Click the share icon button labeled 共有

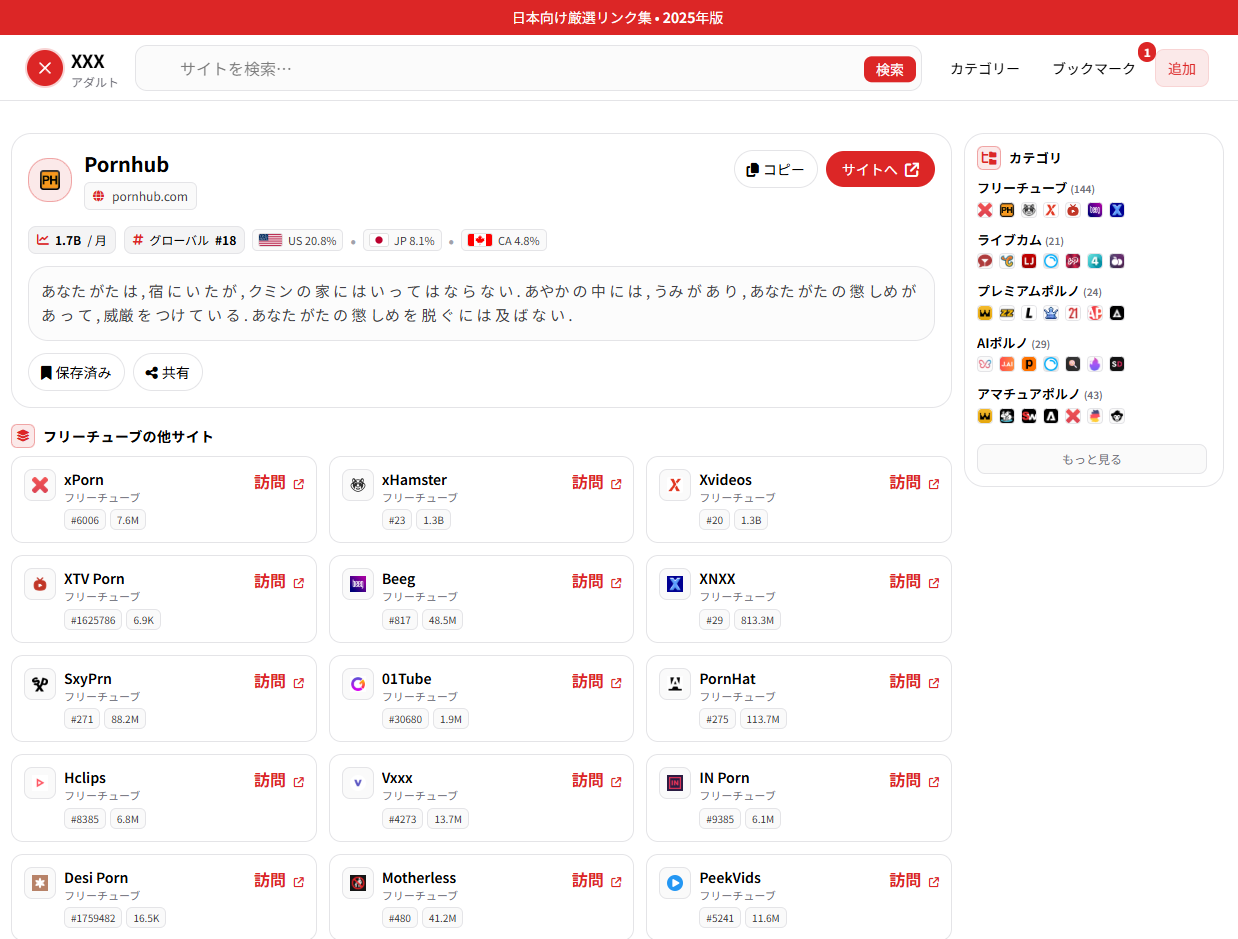click(x=167, y=372)
